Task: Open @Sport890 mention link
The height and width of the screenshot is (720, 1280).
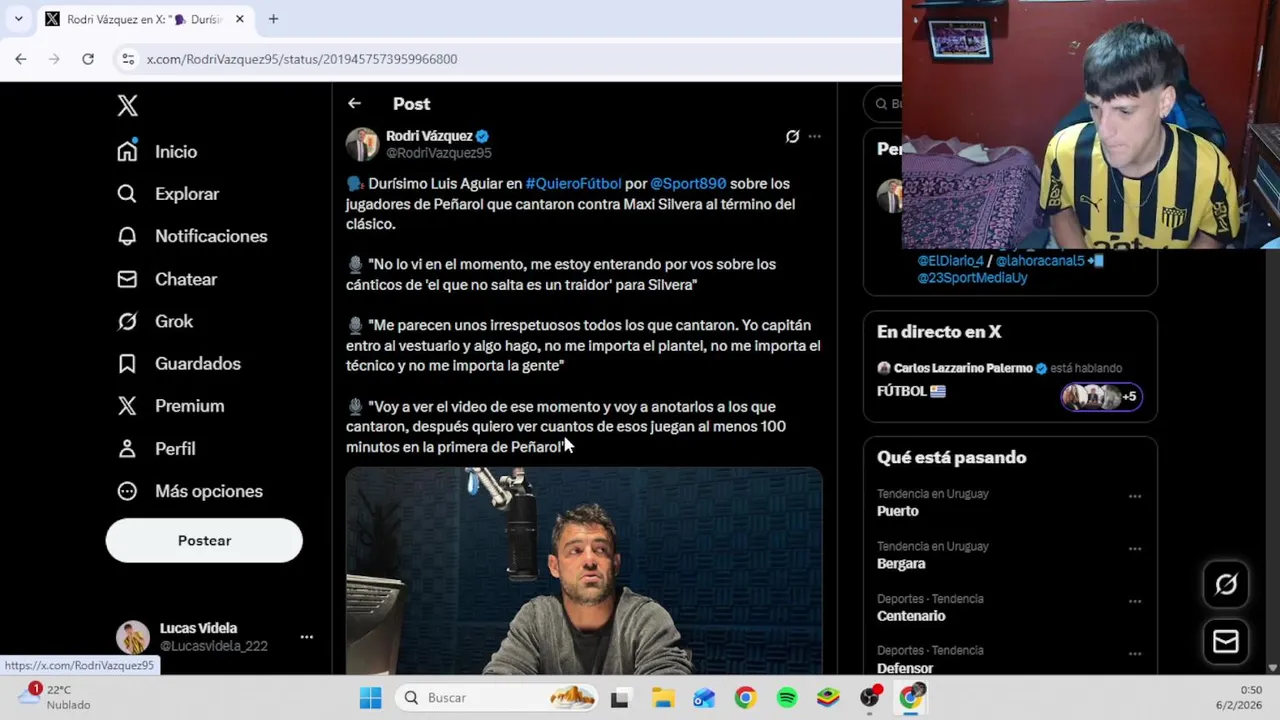Action: click(688, 183)
